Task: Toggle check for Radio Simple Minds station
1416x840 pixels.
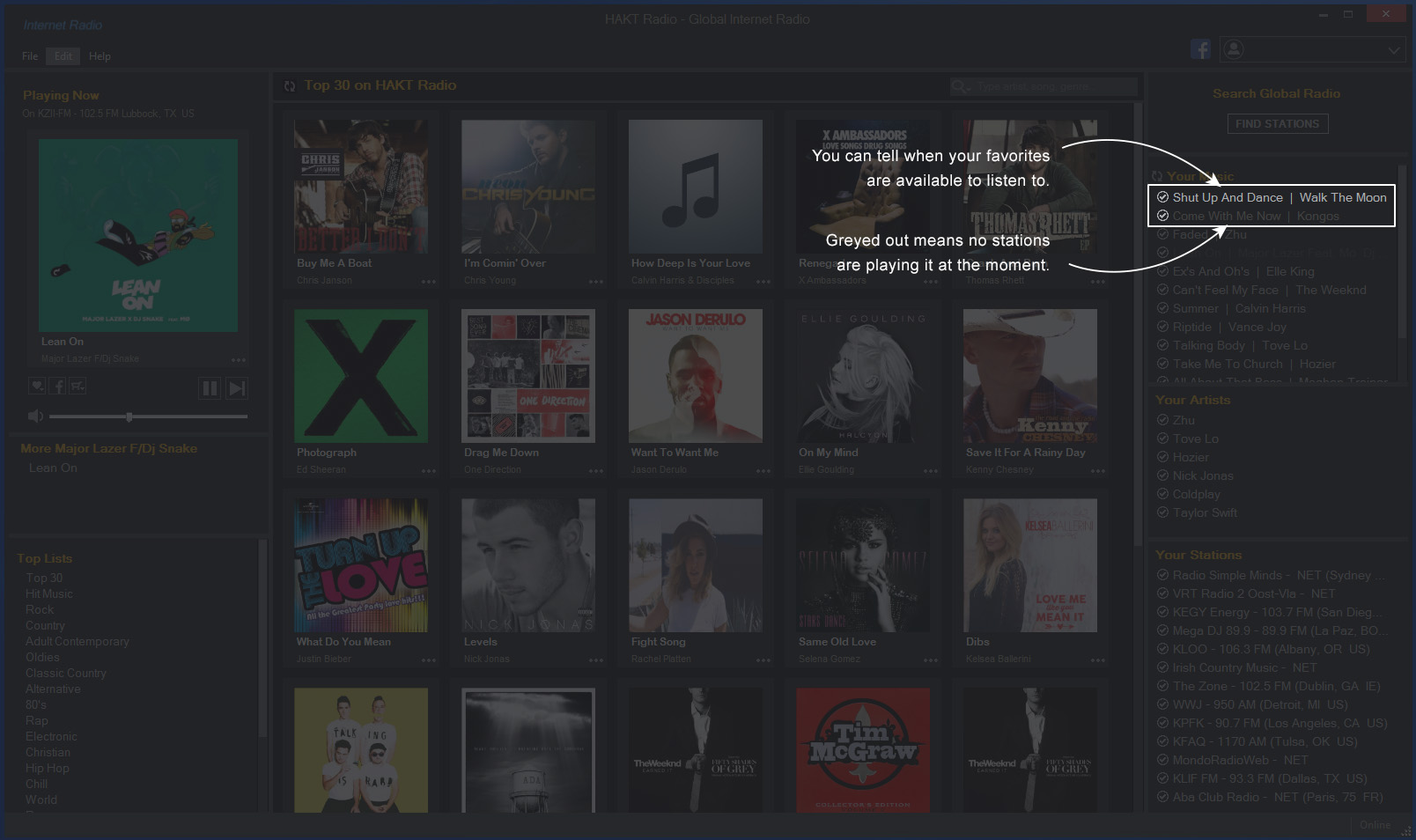Action: click(1162, 575)
